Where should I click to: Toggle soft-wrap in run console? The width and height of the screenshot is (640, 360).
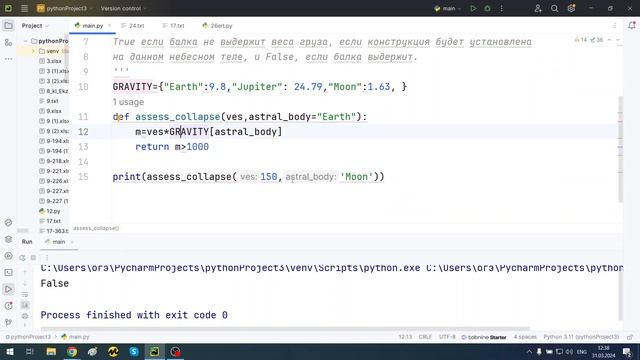pos(25,295)
